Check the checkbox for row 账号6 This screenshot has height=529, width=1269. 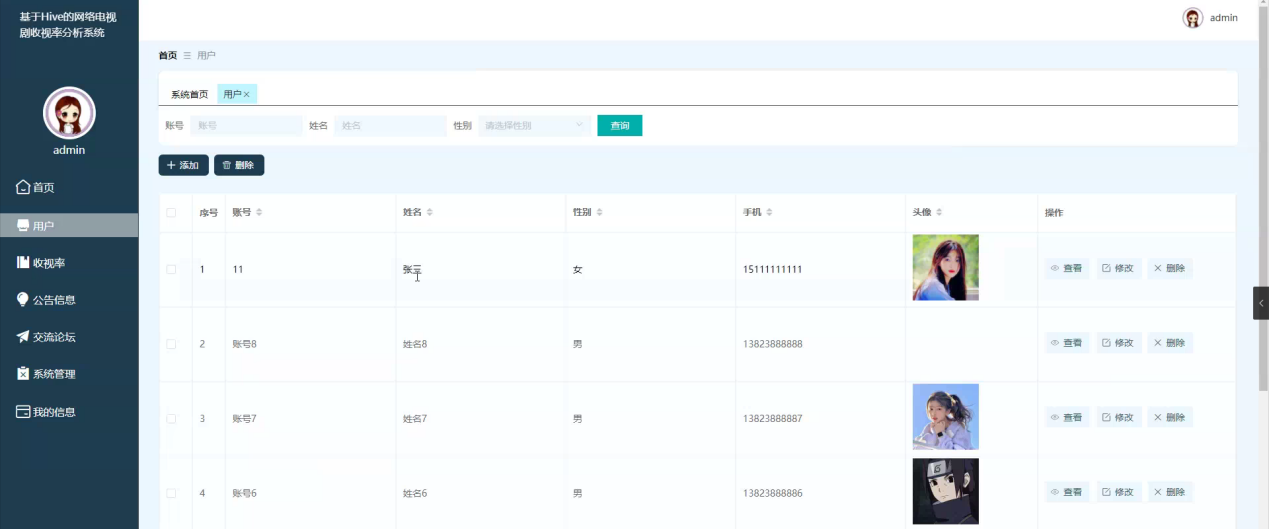171,493
